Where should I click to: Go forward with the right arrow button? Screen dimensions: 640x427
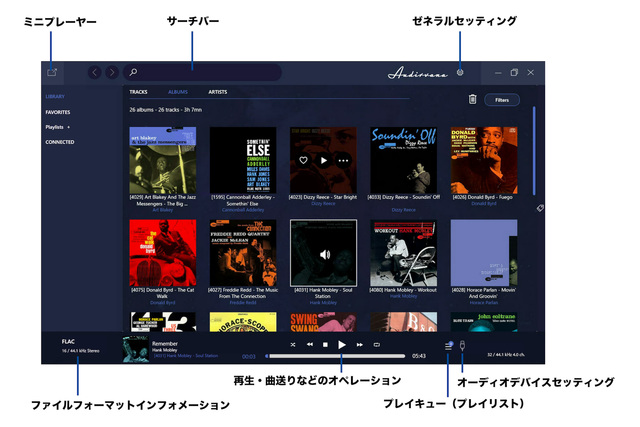[112, 73]
